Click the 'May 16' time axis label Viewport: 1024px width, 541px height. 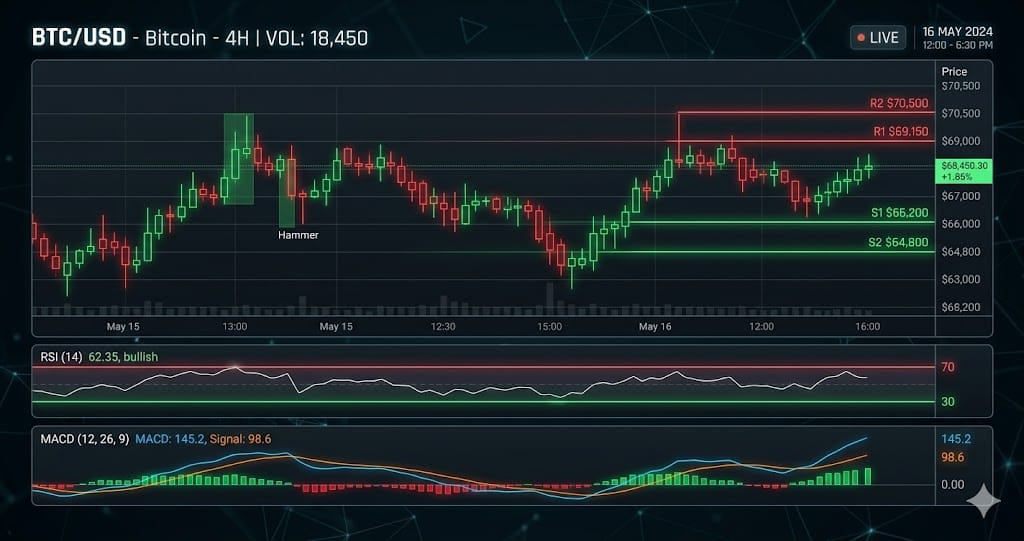(x=656, y=326)
